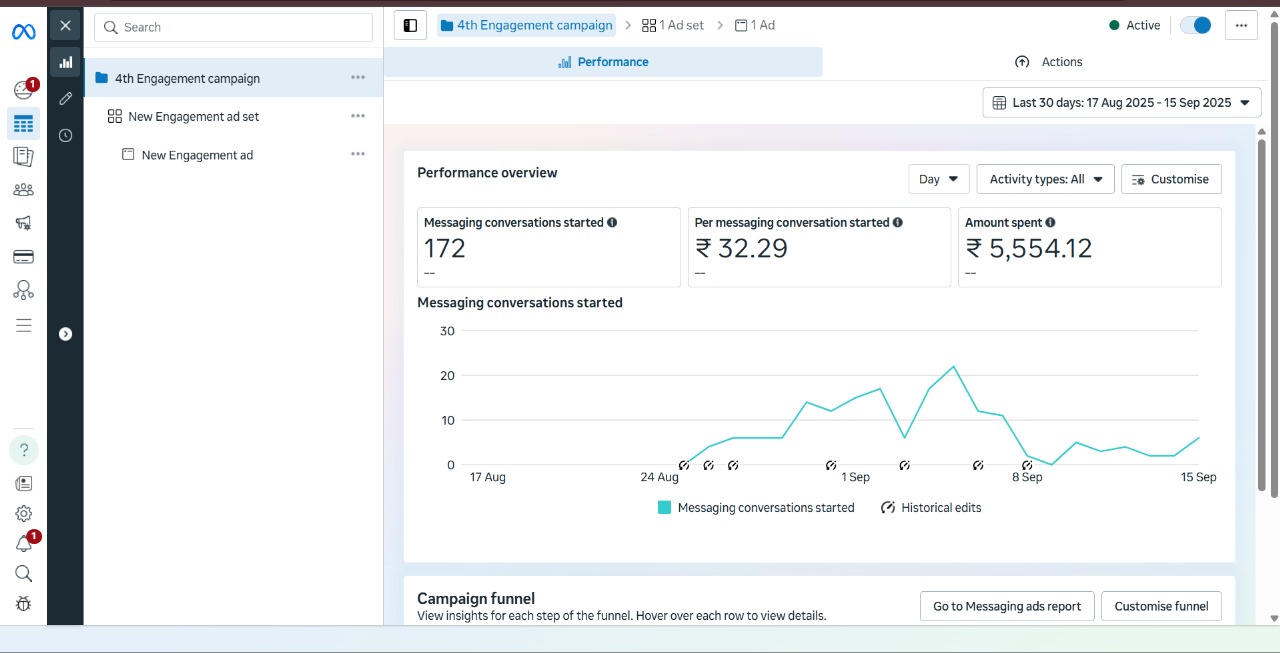Select the Performance tab

click(603, 62)
